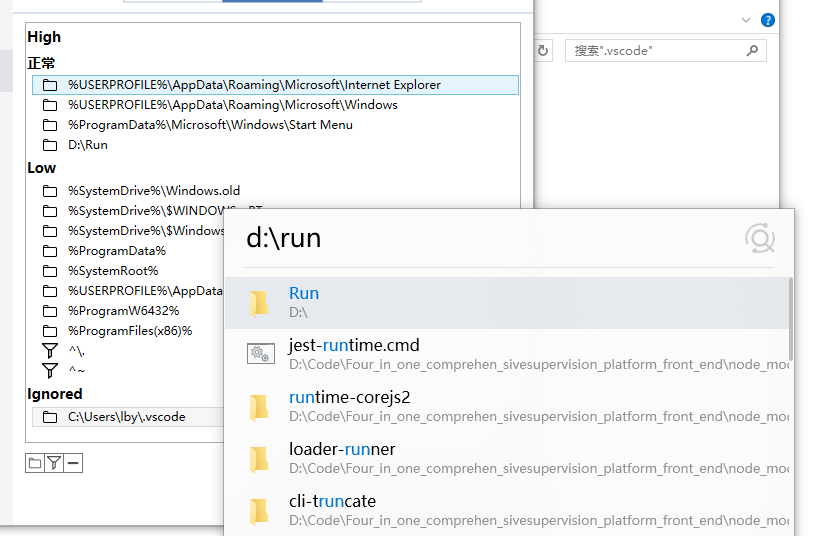Click the search results scrollbar thumb
This screenshot has height=536, width=823.
tap(791, 320)
